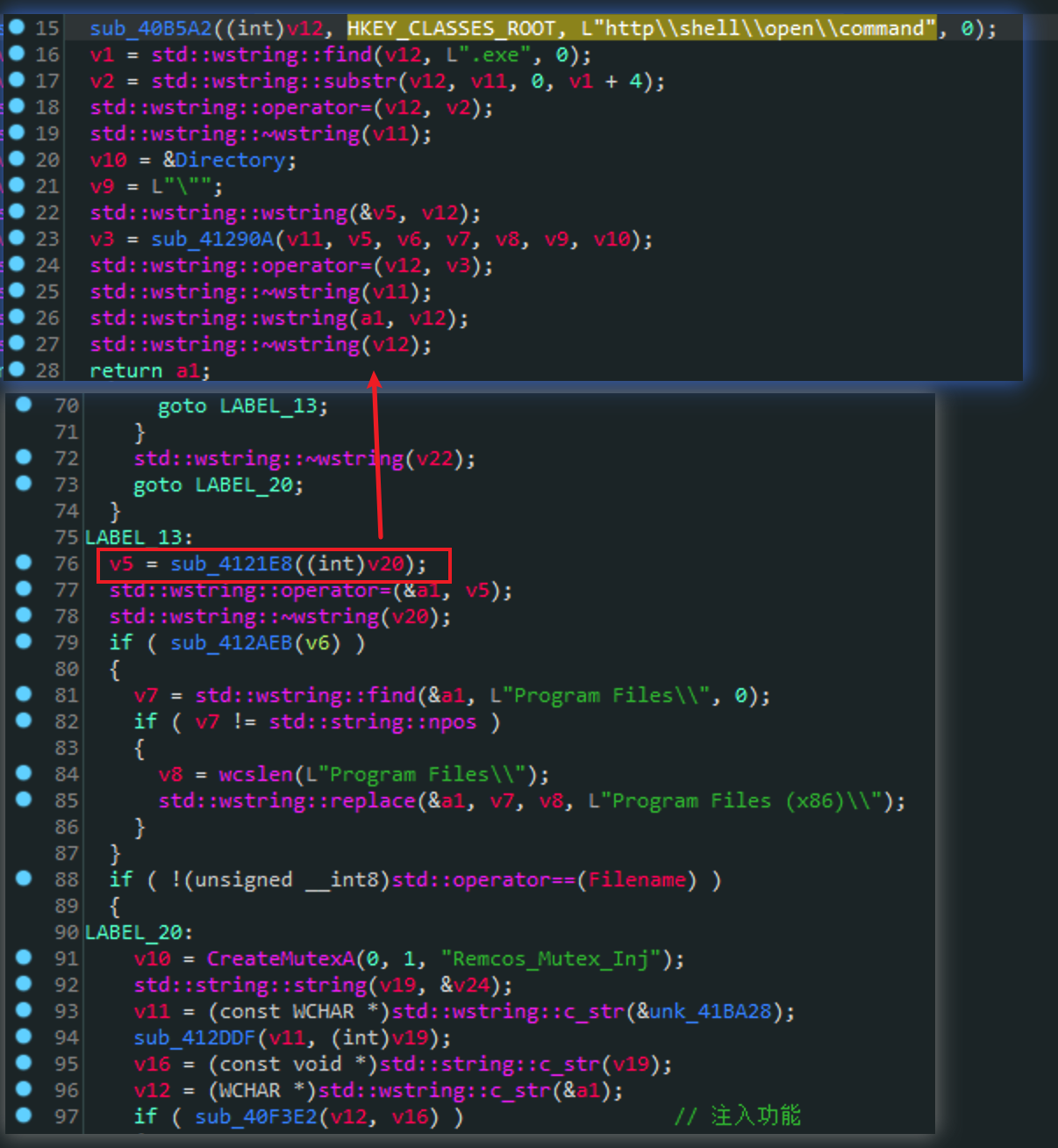The width and height of the screenshot is (1058, 1148).
Task: Toggle breakpoint dot on line 28
Action: click(x=17, y=370)
